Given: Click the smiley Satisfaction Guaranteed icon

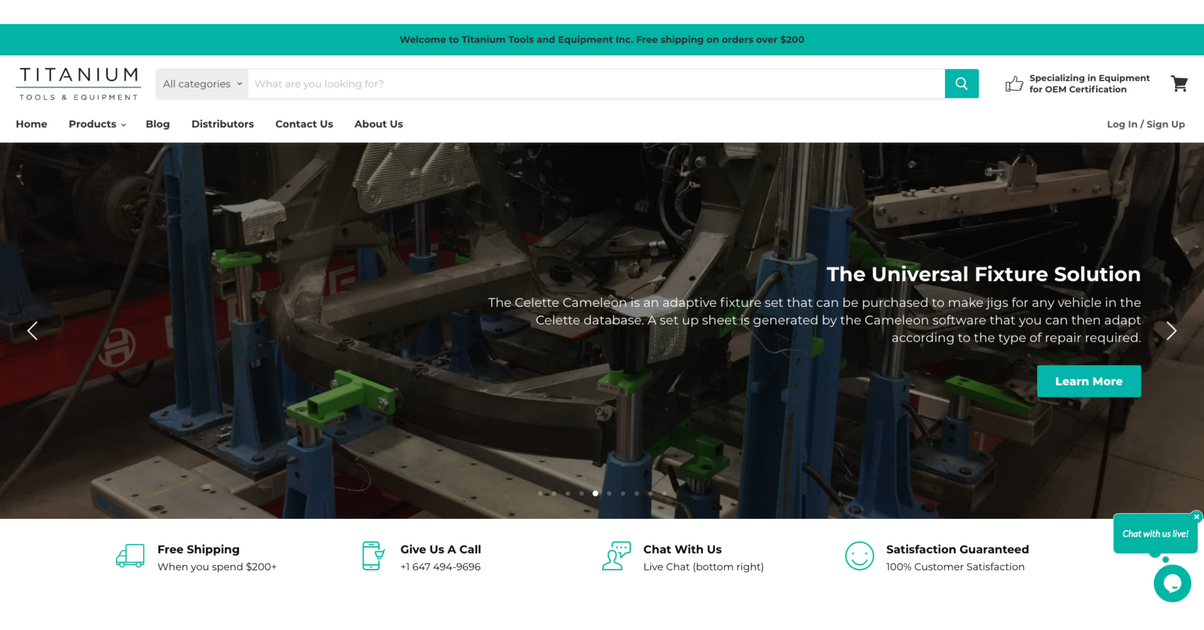Looking at the screenshot, I should point(859,556).
